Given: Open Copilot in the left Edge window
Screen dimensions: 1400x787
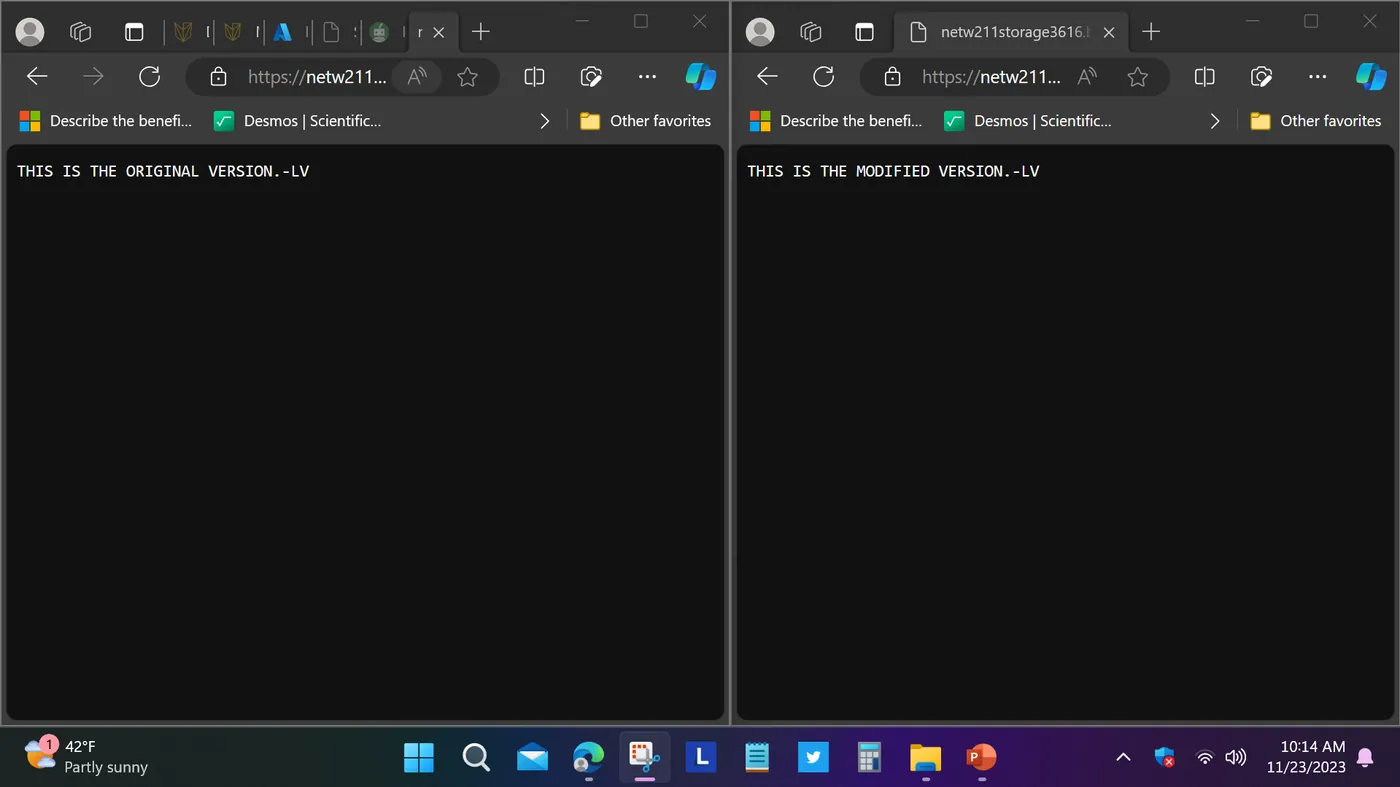Looking at the screenshot, I should click(701, 76).
